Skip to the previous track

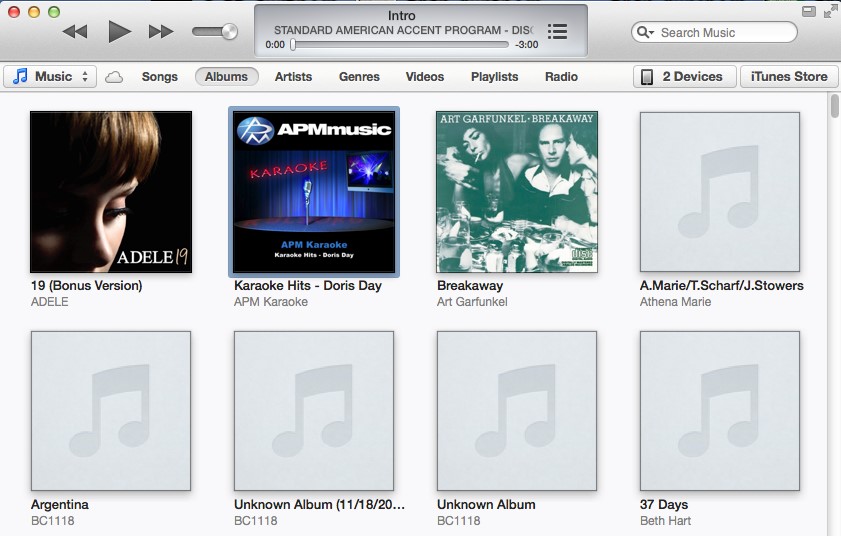pyautogui.click(x=75, y=32)
